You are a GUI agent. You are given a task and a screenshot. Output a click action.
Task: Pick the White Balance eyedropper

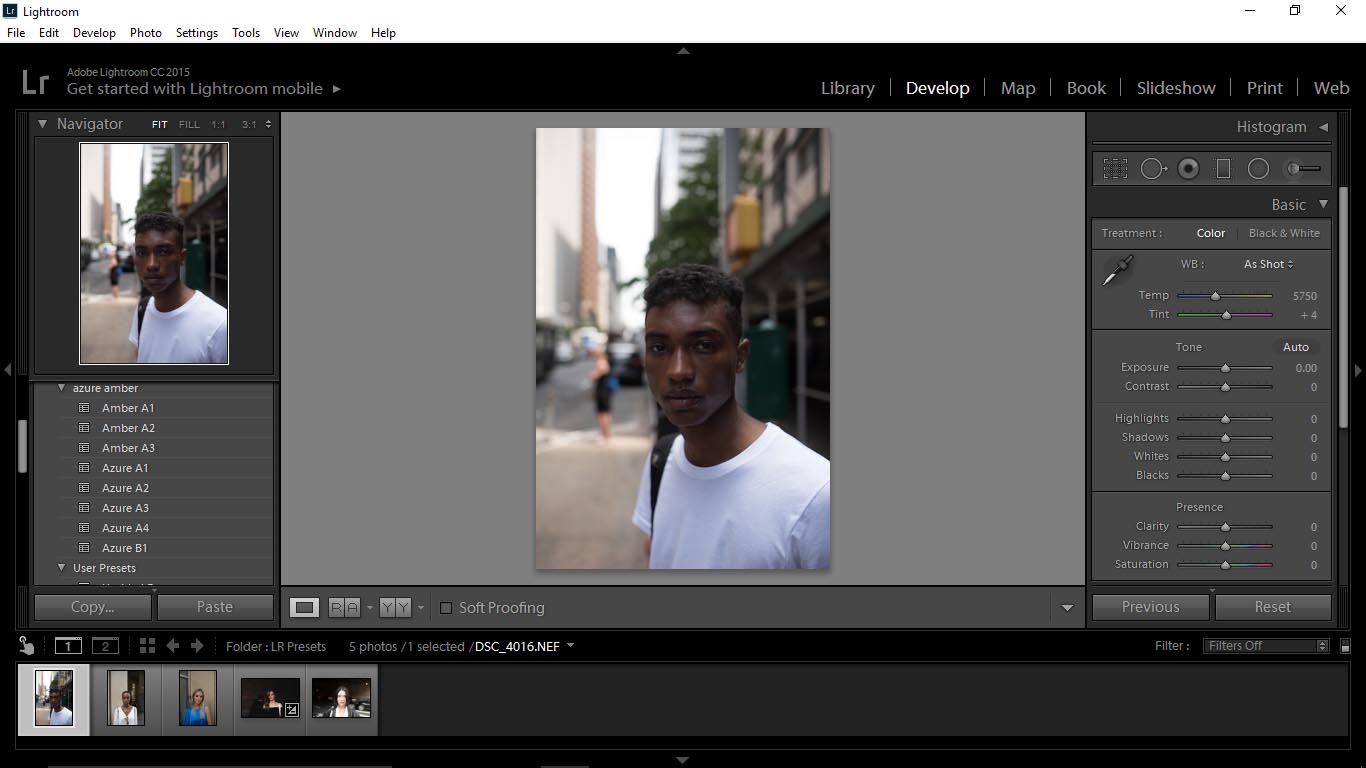click(1118, 270)
